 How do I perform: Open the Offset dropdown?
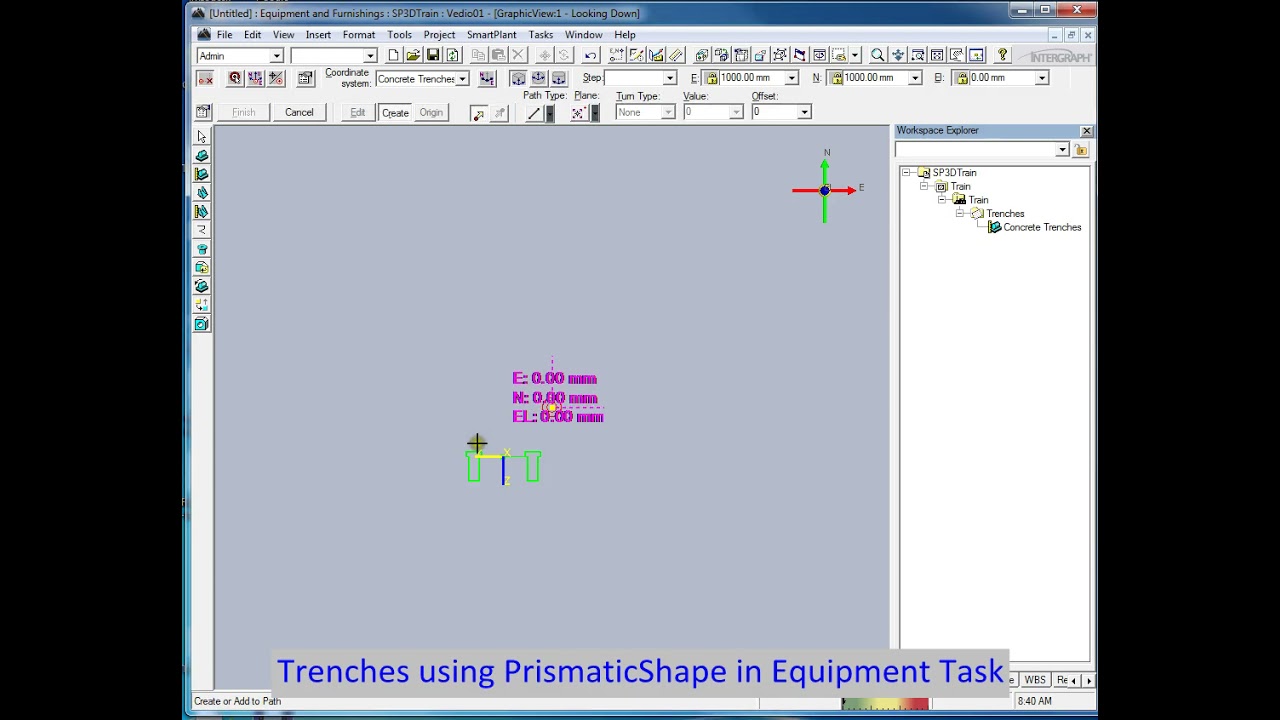[804, 112]
